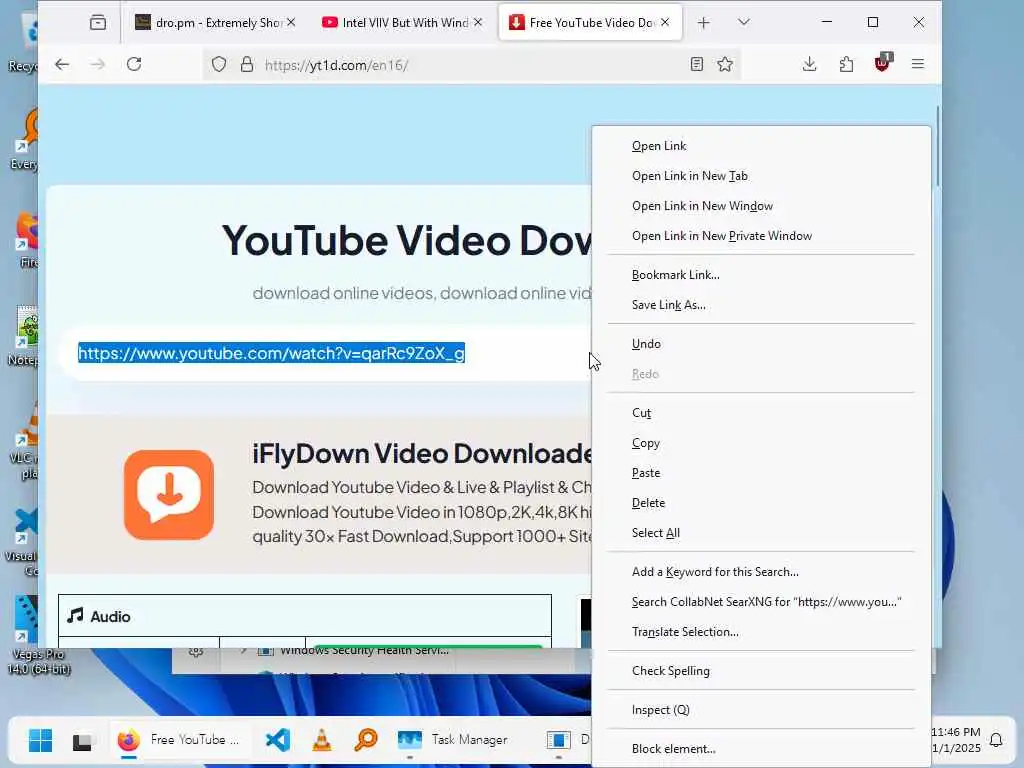Close the Intel VIIV tab
1024x768 pixels.
pos(478,22)
